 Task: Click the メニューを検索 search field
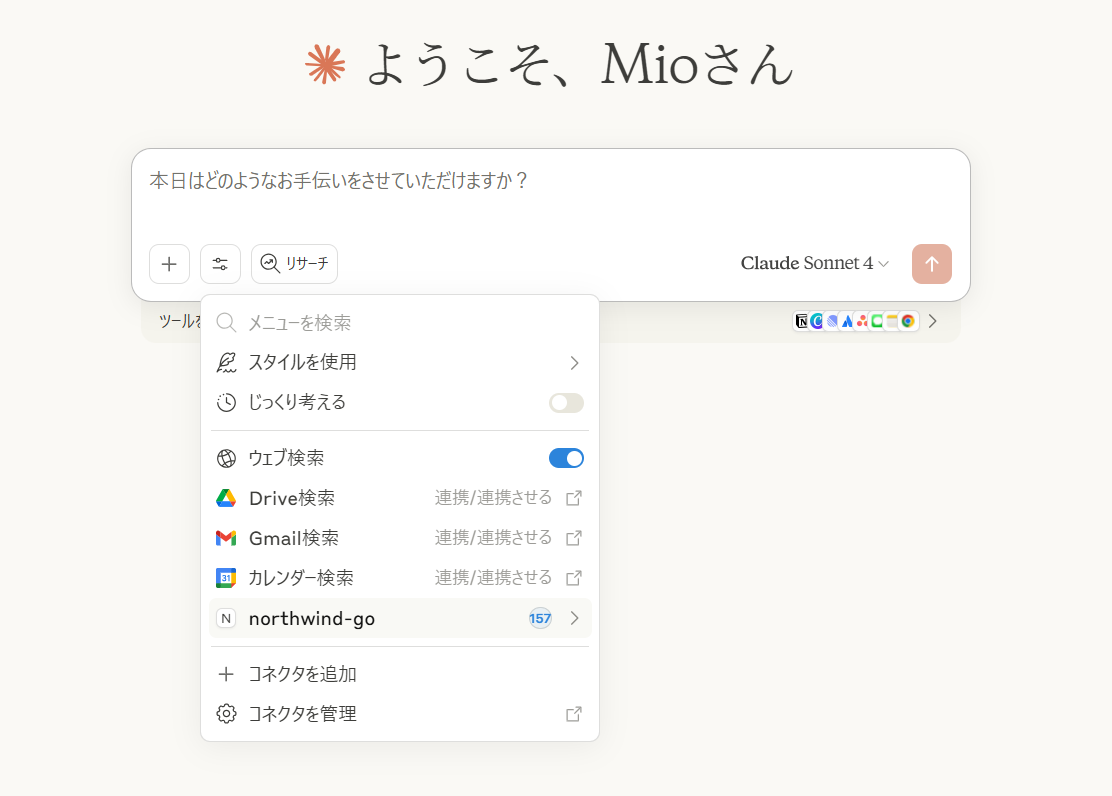pyautogui.click(x=400, y=323)
